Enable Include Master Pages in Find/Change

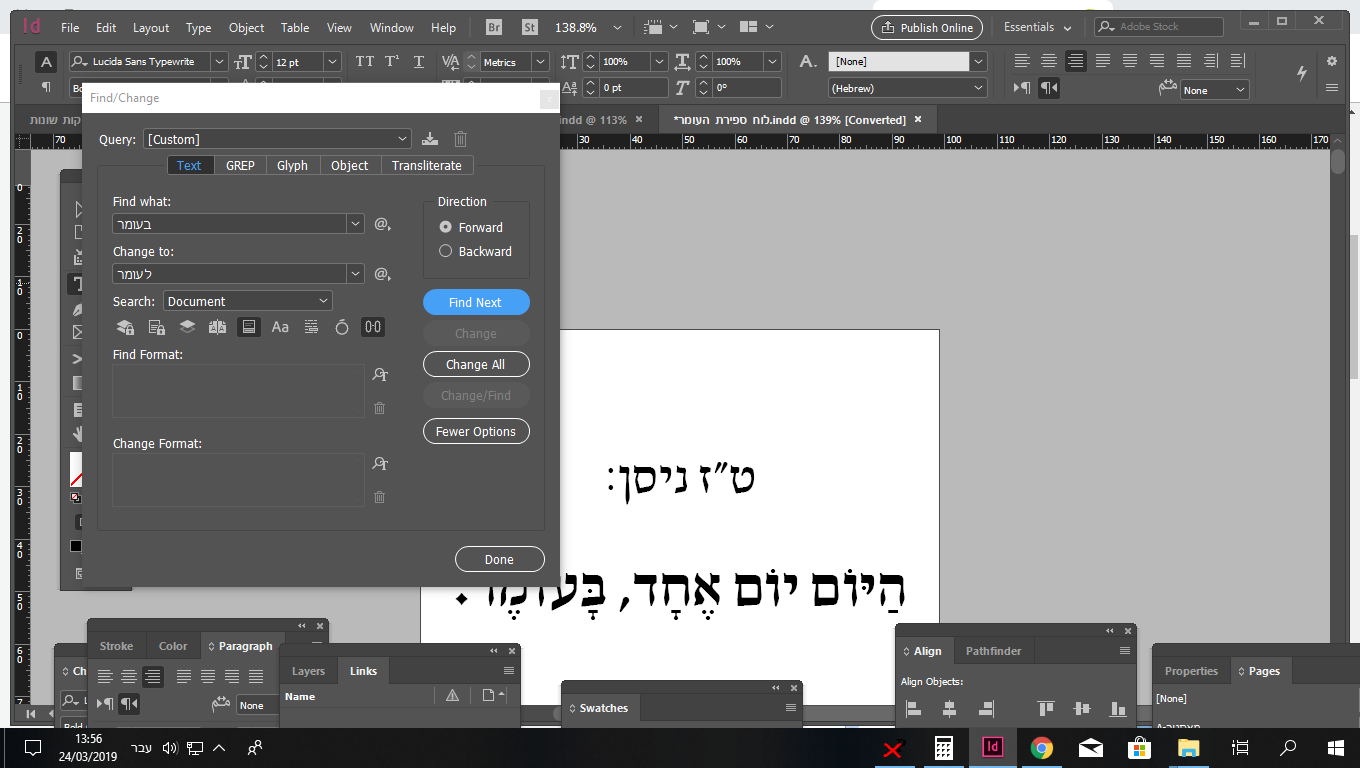click(x=217, y=326)
